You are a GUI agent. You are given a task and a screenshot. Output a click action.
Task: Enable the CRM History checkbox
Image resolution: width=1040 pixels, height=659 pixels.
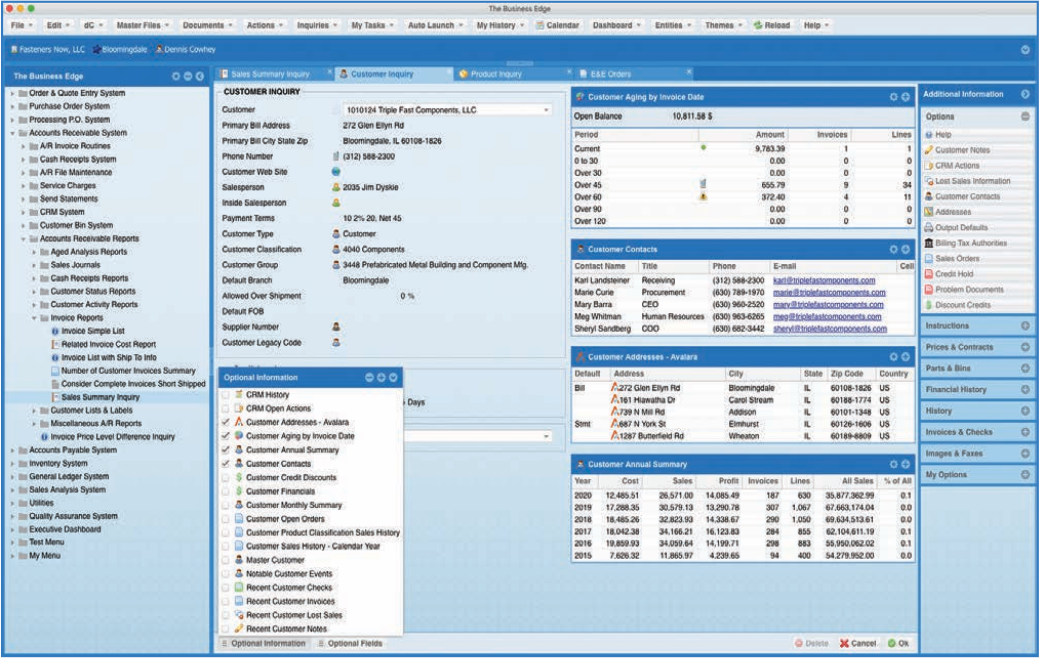(x=226, y=394)
